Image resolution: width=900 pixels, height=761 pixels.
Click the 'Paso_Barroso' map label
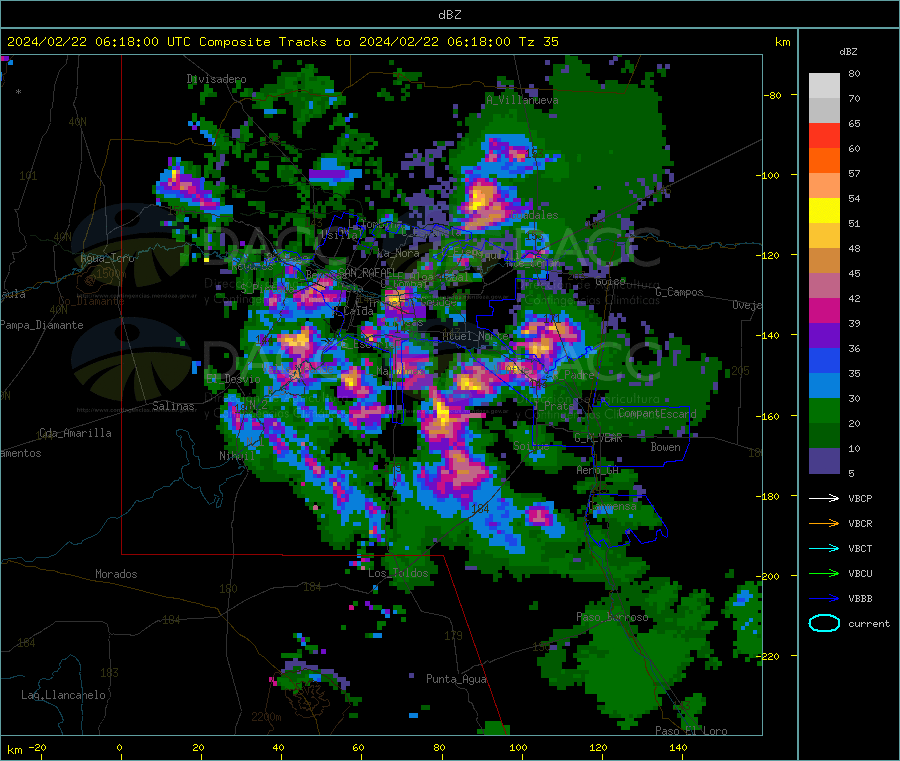(612, 617)
